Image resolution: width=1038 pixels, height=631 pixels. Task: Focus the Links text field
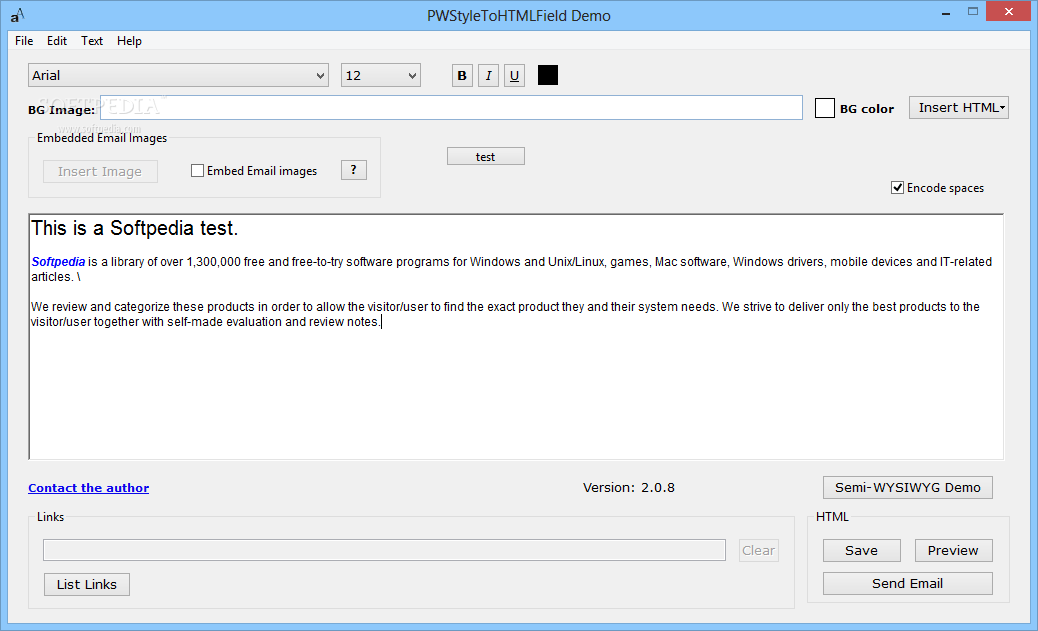[385, 550]
